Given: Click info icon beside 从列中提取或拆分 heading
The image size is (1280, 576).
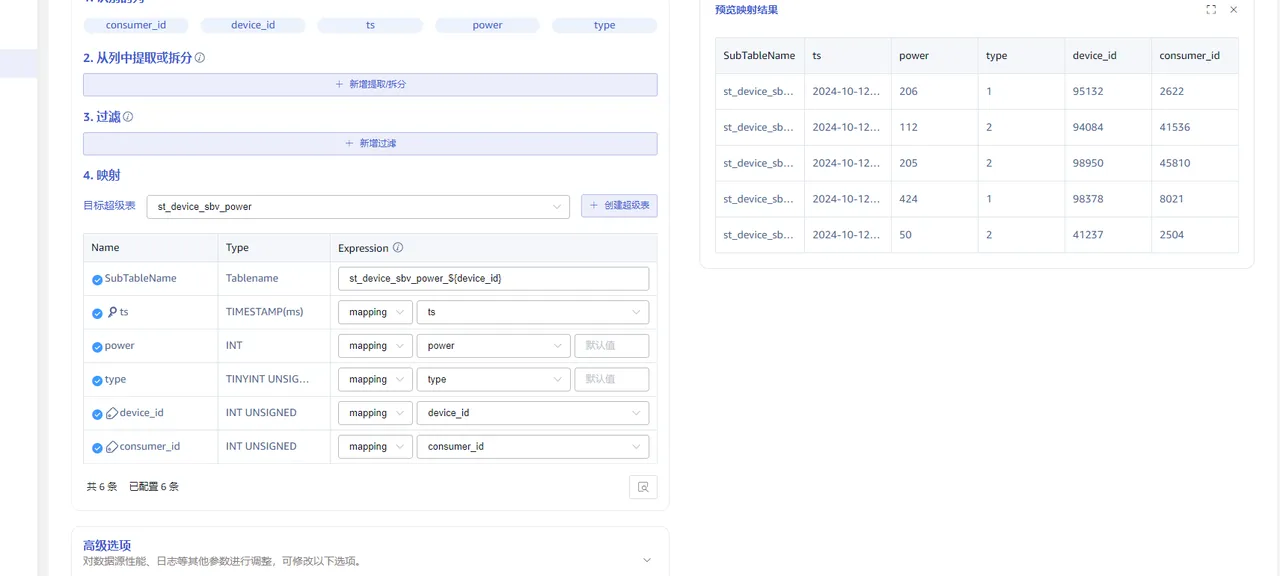Looking at the screenshot, I should (x=200, y=58).
